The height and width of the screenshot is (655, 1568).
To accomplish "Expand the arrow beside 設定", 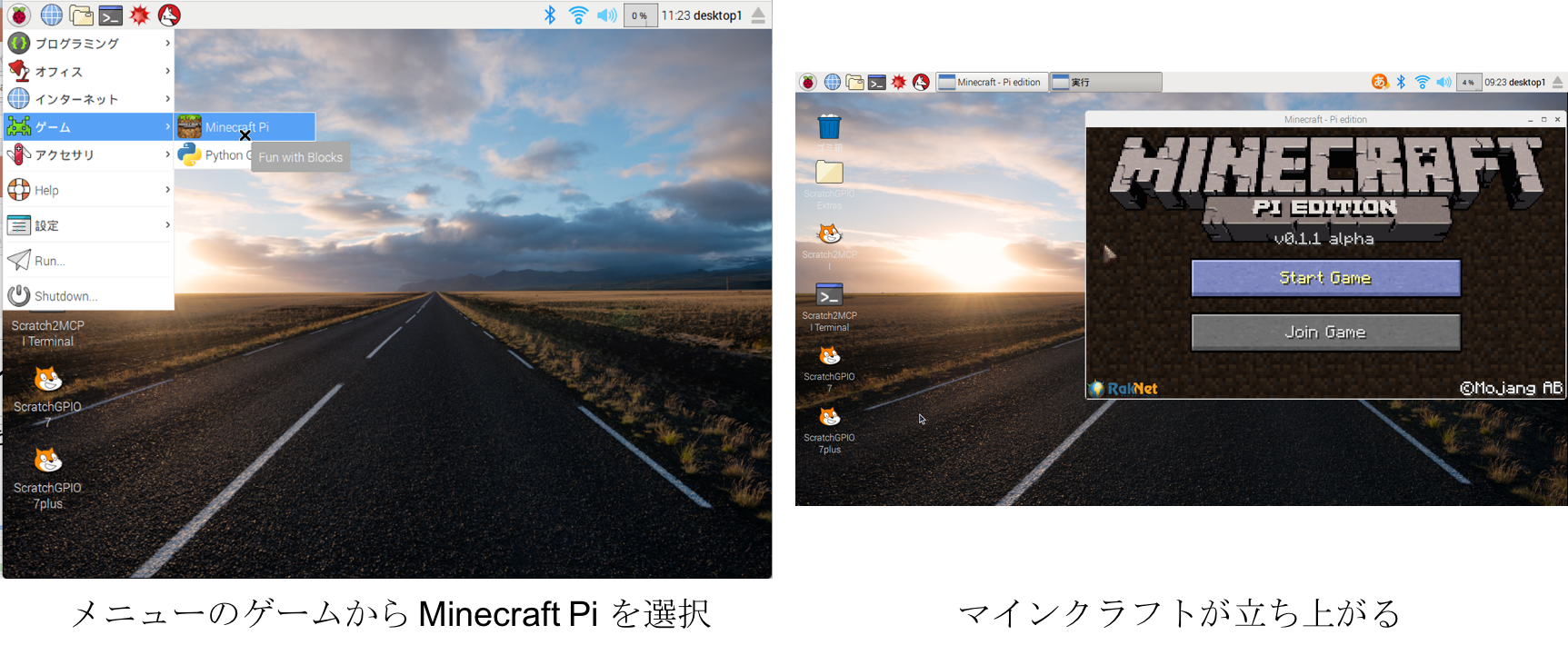I will pos(167,224).
